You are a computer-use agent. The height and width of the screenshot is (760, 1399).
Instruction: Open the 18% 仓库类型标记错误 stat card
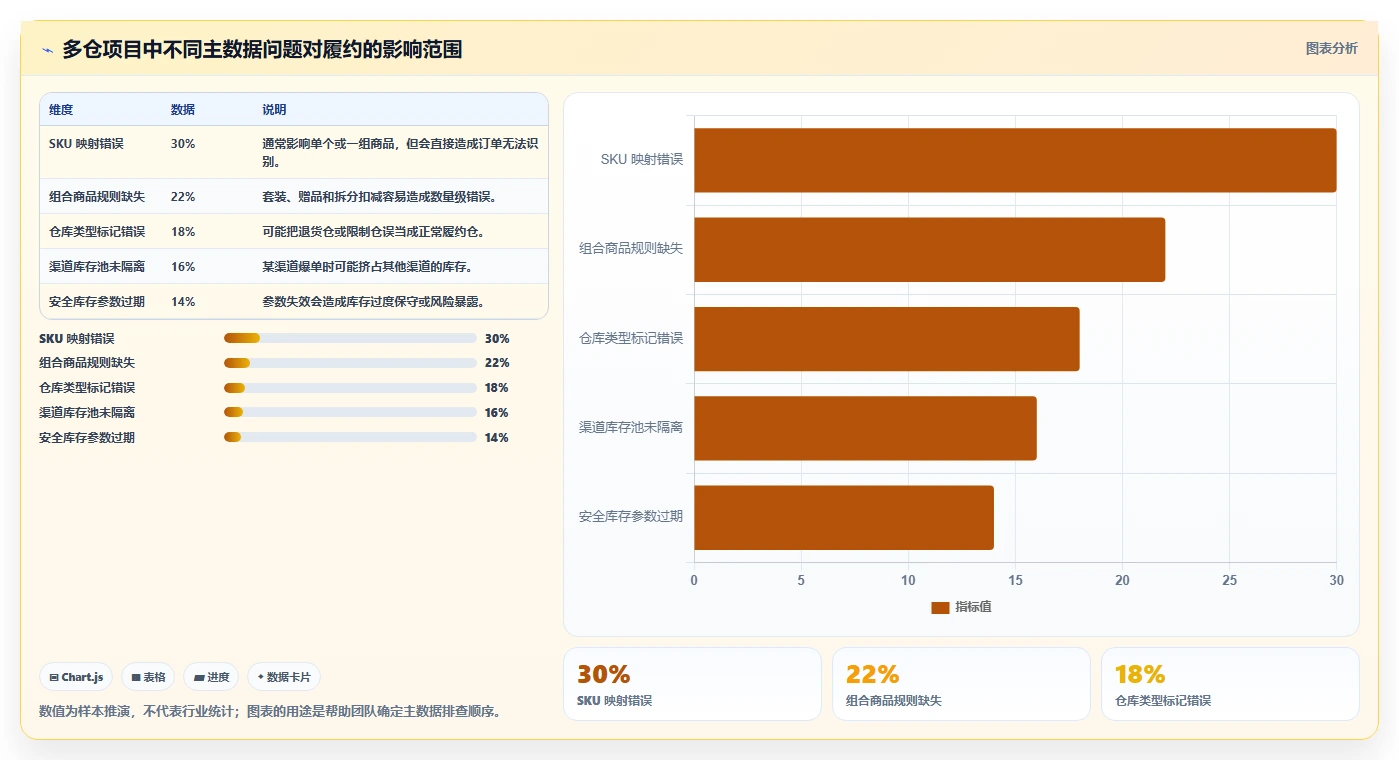coord(1230,684)
